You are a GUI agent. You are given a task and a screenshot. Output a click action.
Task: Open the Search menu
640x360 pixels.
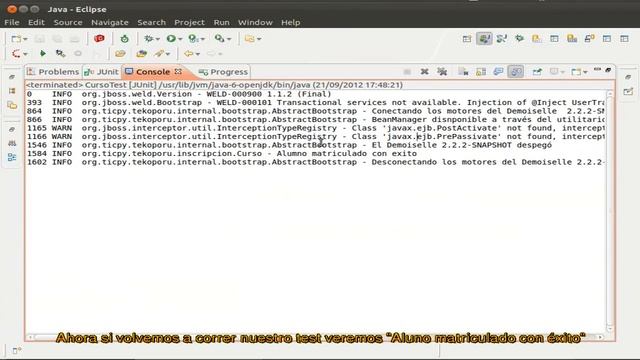point(151,22)
